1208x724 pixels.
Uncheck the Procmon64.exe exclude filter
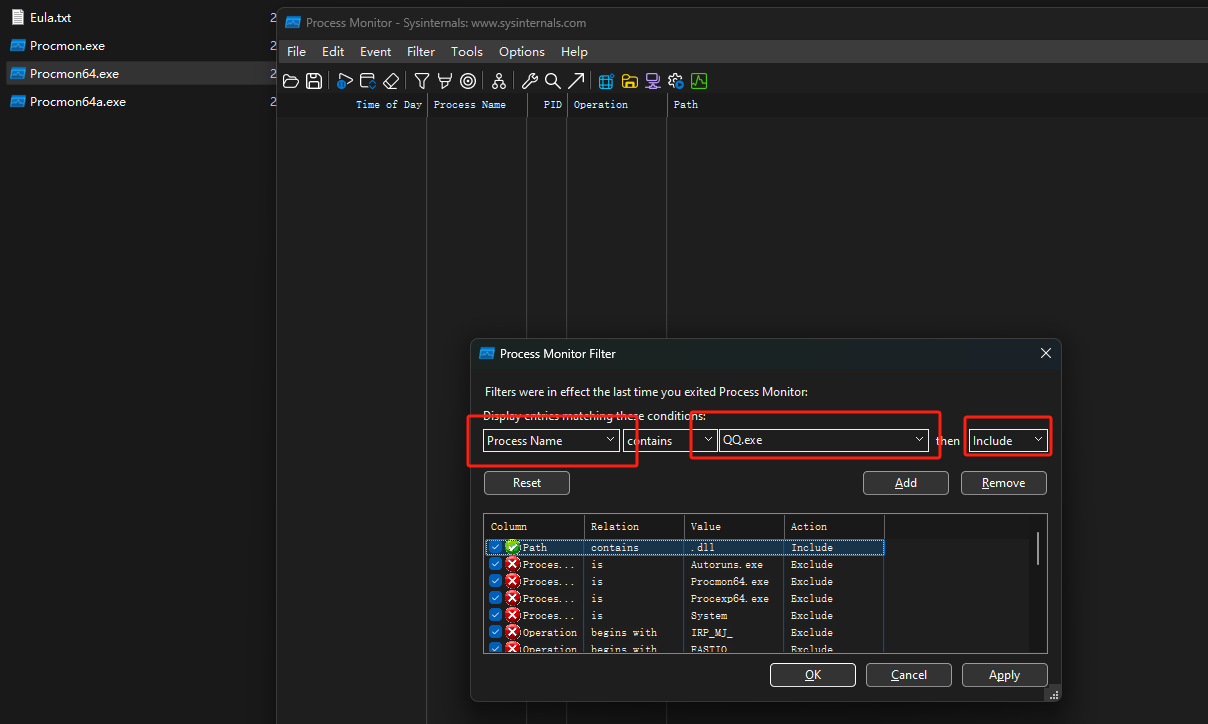(495, 581)
